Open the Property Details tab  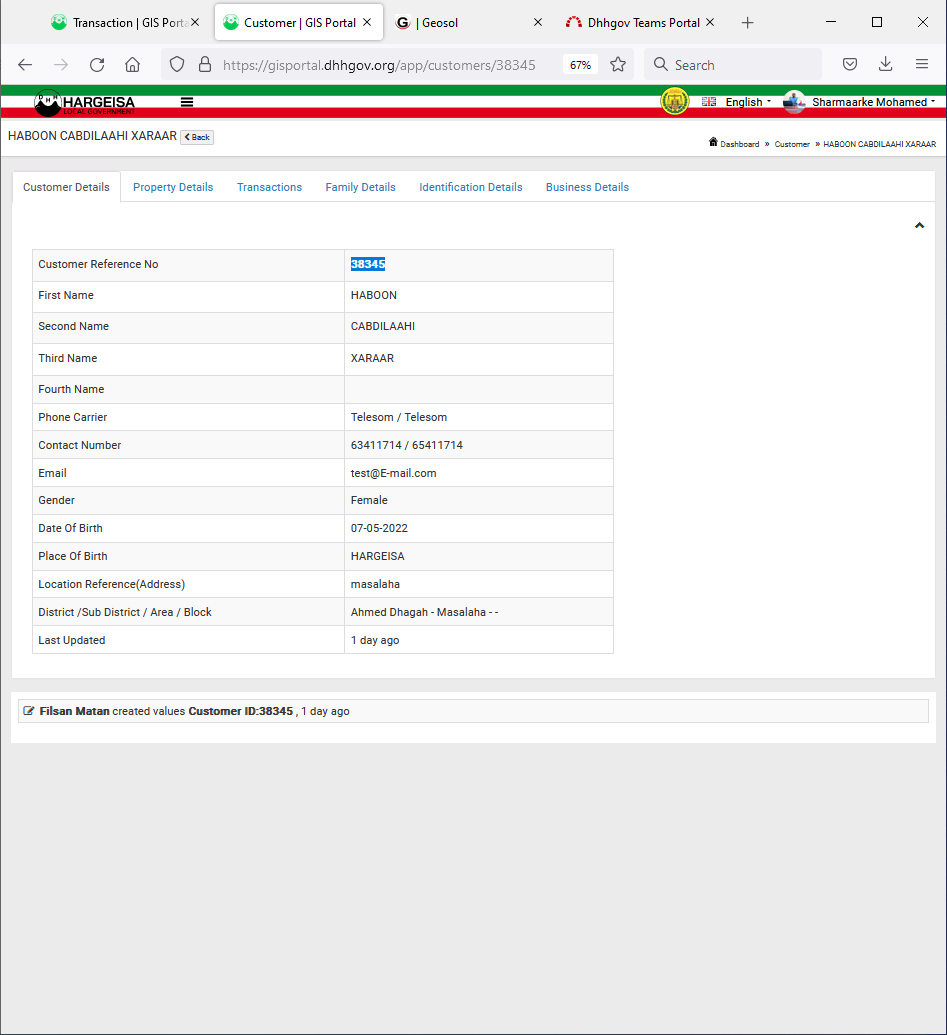173,187
